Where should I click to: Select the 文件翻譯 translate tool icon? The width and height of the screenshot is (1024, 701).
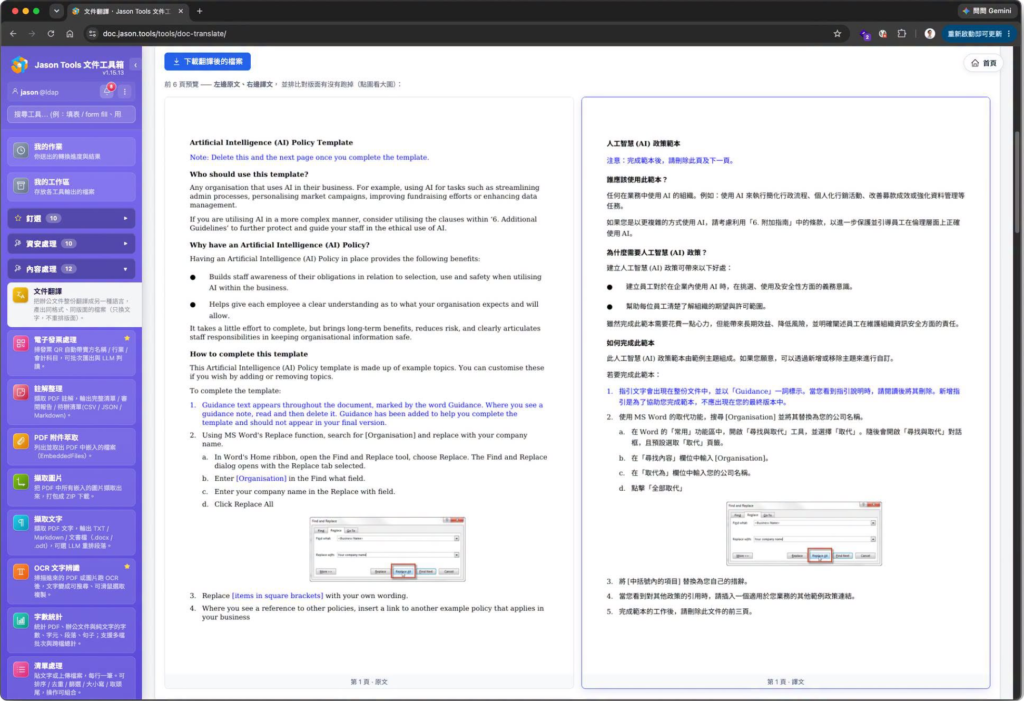pos(20,295)
